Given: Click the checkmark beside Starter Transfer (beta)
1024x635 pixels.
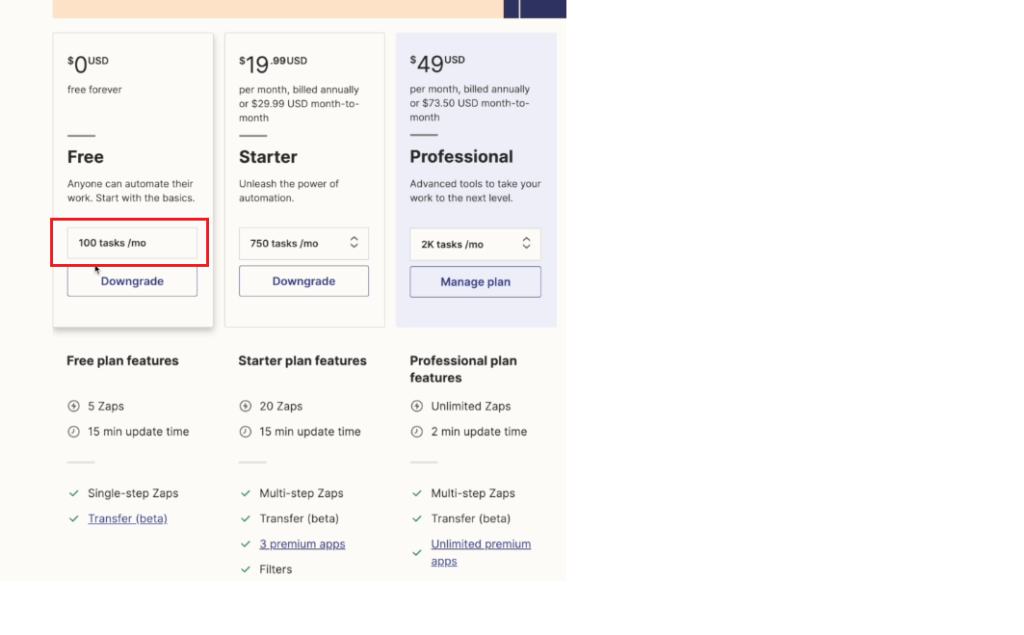Looking at the screenshot, I should 246,519.
